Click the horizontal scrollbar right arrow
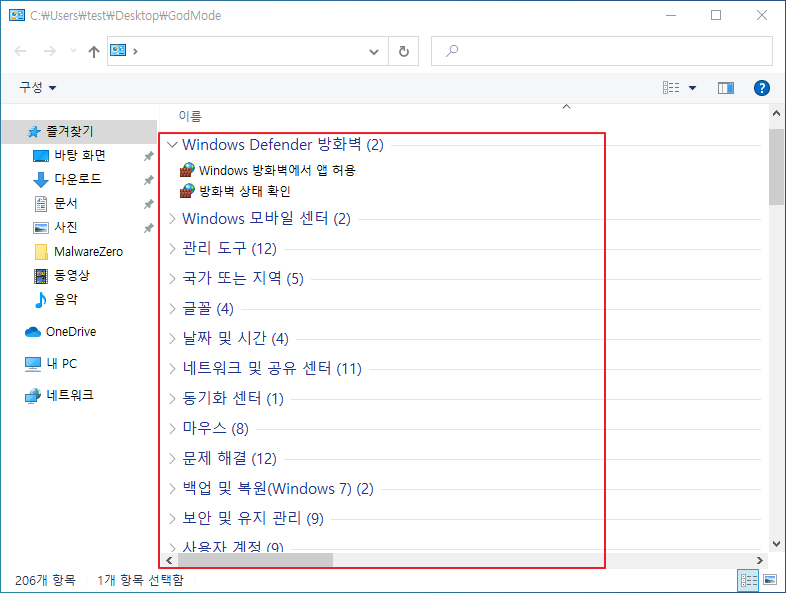Viewport: 786px width, 593px height. tap(760, 560)
